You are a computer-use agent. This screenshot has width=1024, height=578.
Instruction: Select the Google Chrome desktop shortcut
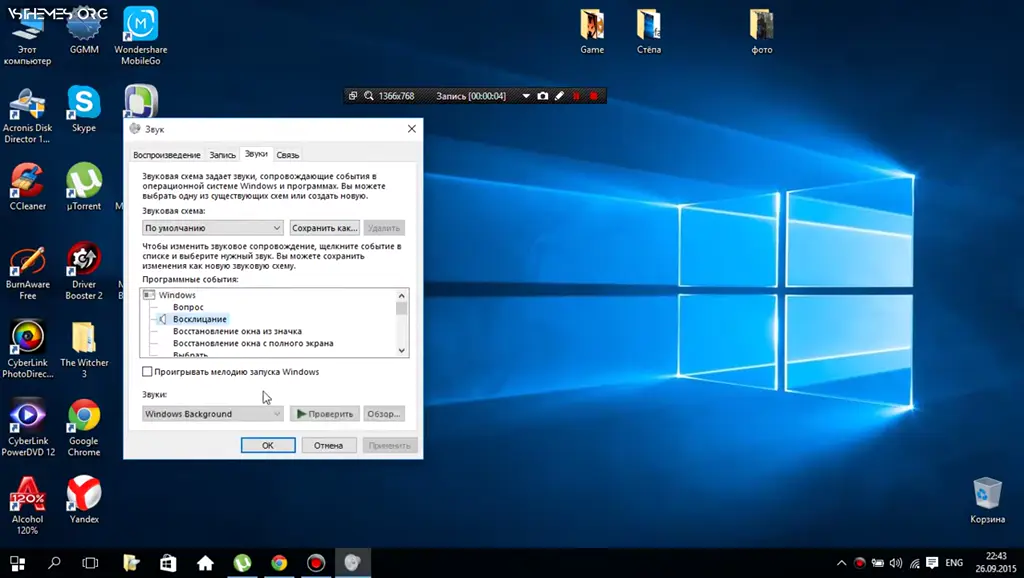[84, 428]
